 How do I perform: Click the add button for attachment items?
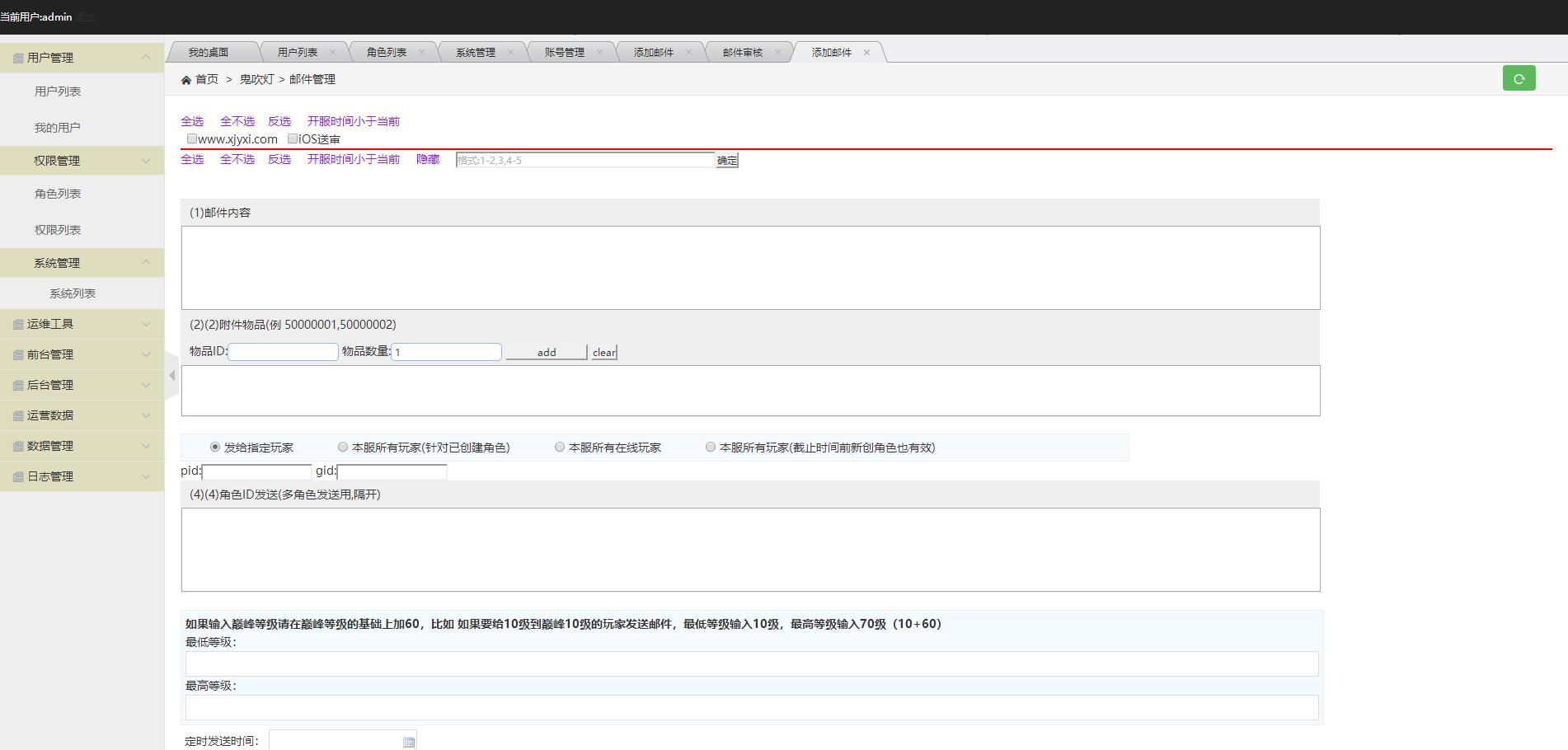[546, 352]
